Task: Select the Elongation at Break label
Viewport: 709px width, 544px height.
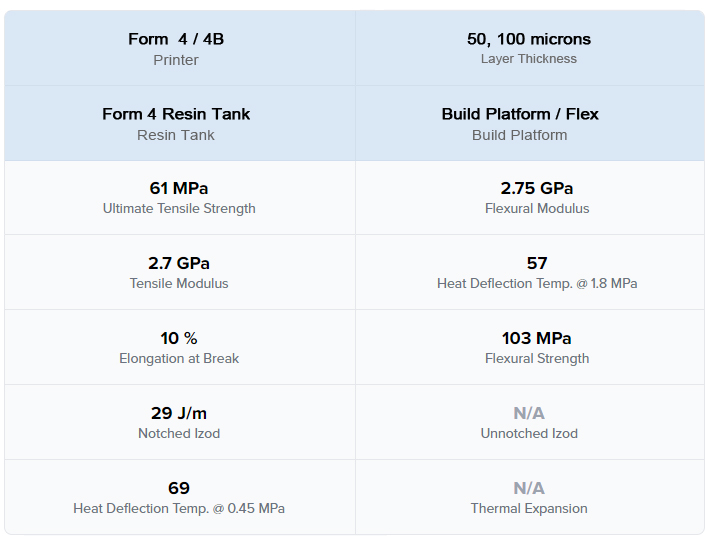Action: coord(179,359)
